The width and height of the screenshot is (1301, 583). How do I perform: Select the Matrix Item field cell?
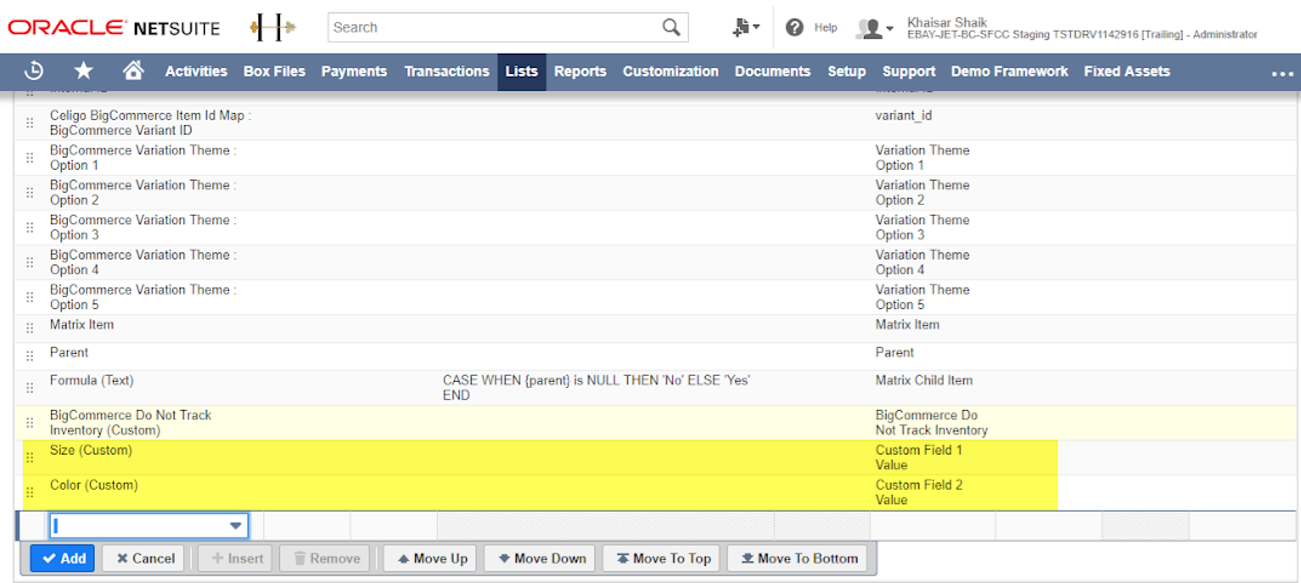pos(82,325)
